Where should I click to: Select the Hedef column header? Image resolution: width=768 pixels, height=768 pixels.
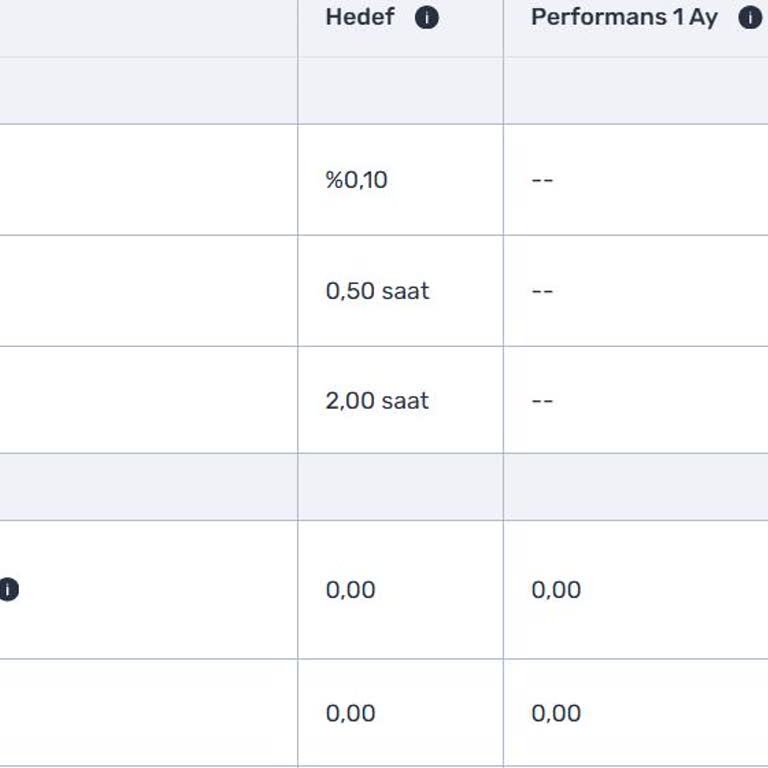(360, 18)
